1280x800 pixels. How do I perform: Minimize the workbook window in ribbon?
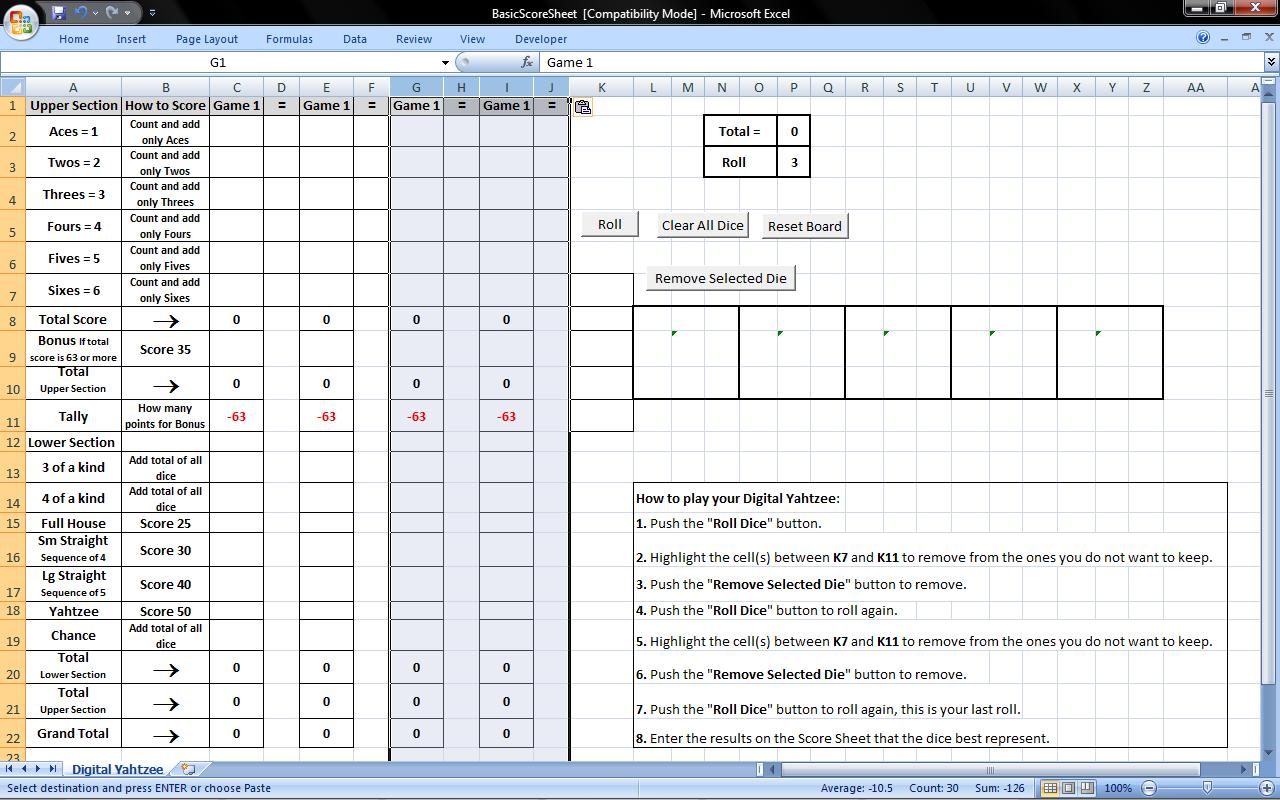(x=1225, y=38)
